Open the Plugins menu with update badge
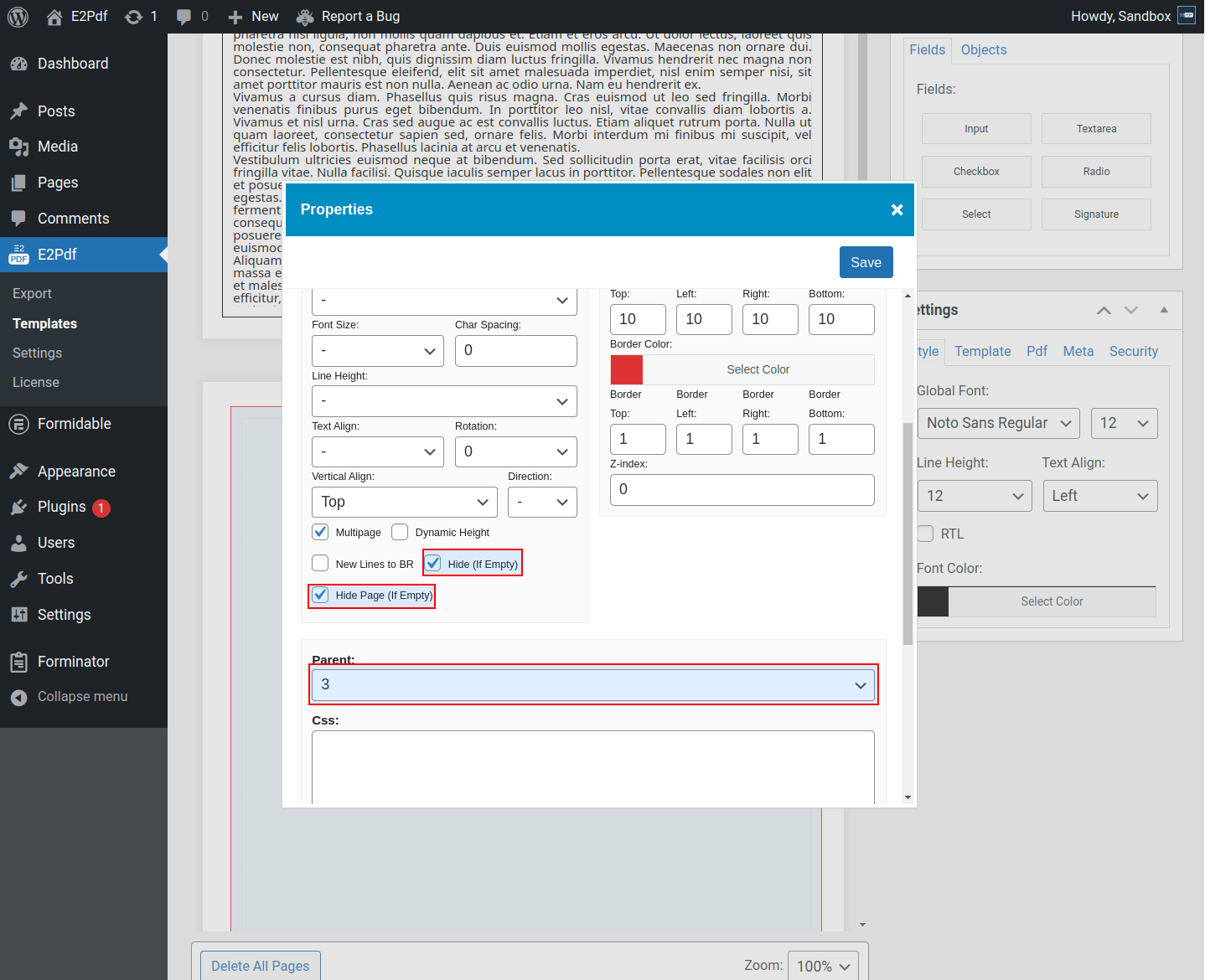1205x980 pixels. [61, 507]
